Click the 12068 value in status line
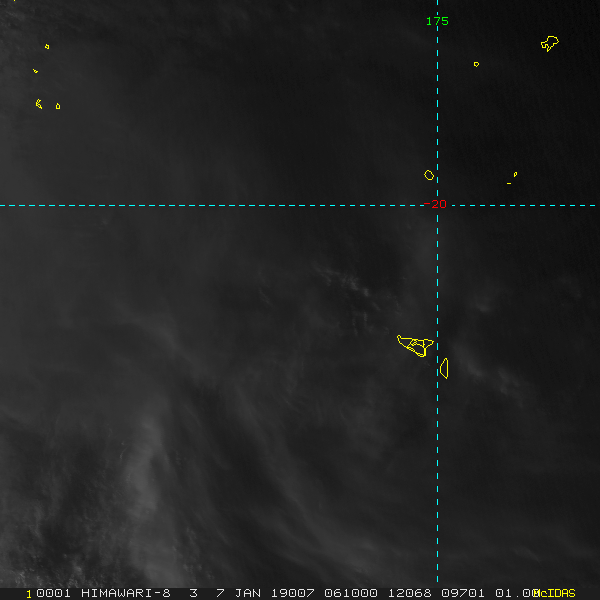This screenshot has width=600, height=600. tap(409, 593)
